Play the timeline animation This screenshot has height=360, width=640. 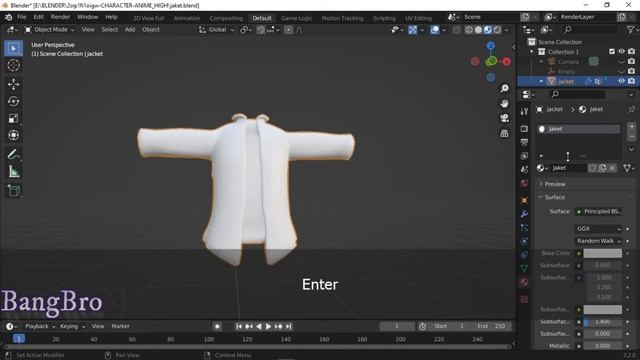pos(268,326)
